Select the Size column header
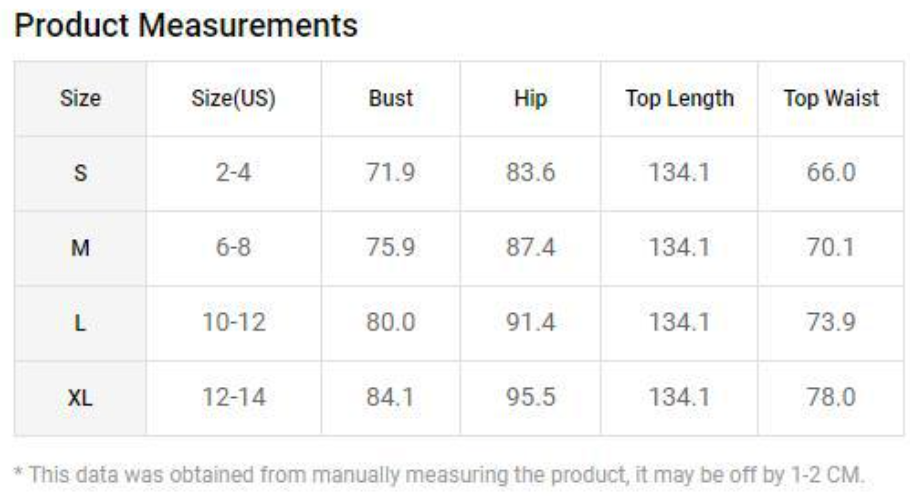The width and height of the screenshot is (910, 500). pos(80,99)
